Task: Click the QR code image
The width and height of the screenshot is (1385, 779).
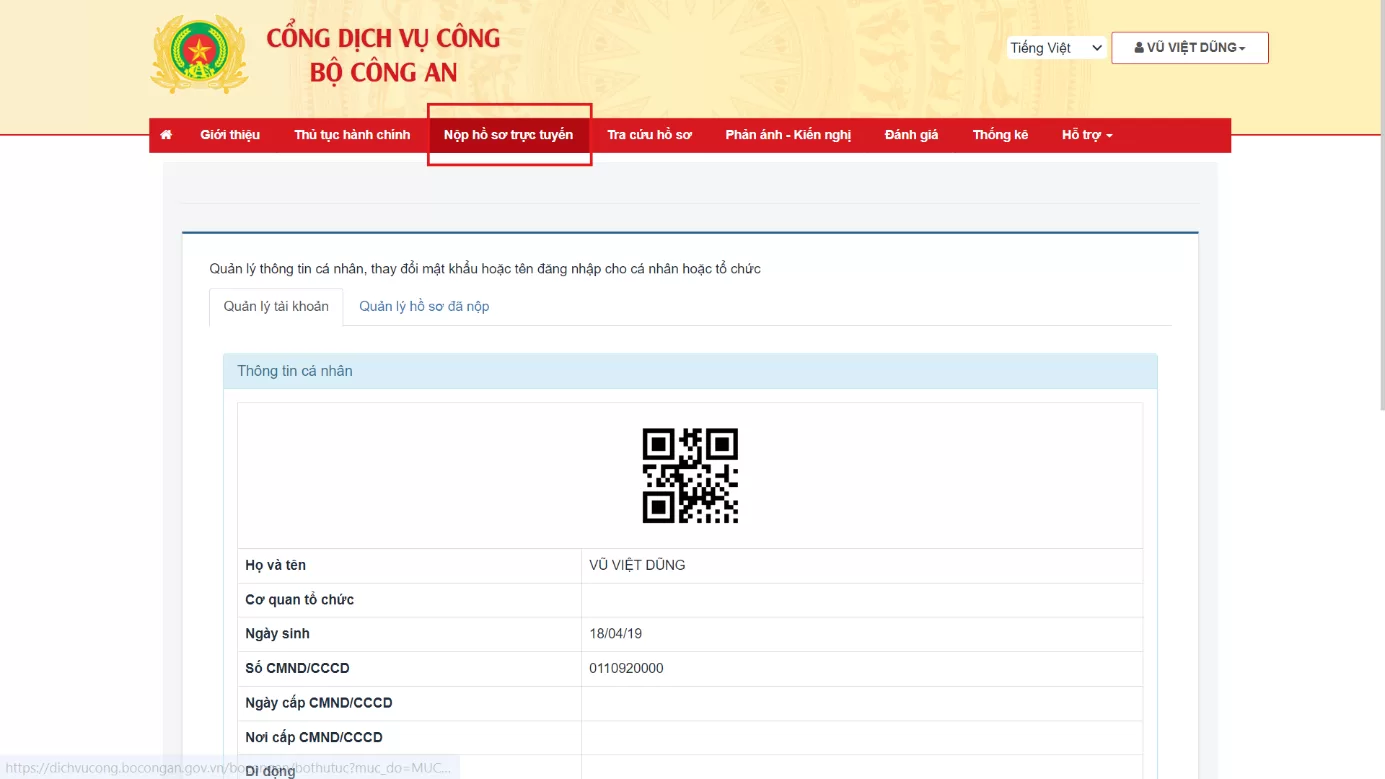Action: pyautogui.click(x=690, y=476)
